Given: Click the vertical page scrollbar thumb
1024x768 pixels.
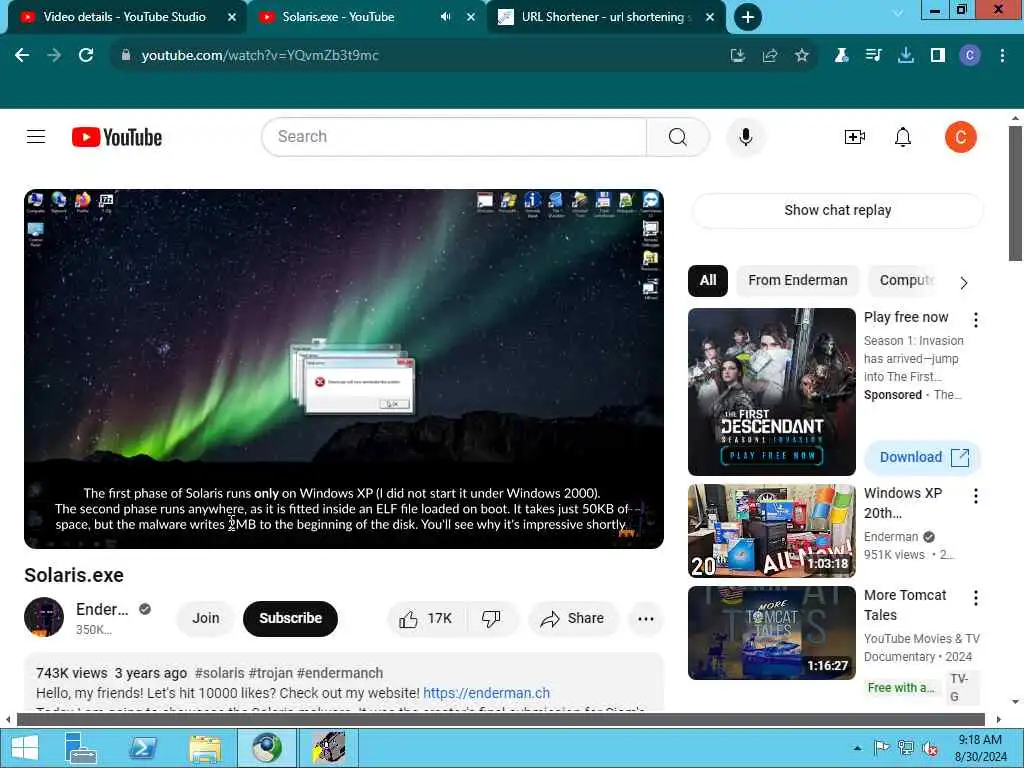Looking at the screenshot, I should [x=1015, y=193].
